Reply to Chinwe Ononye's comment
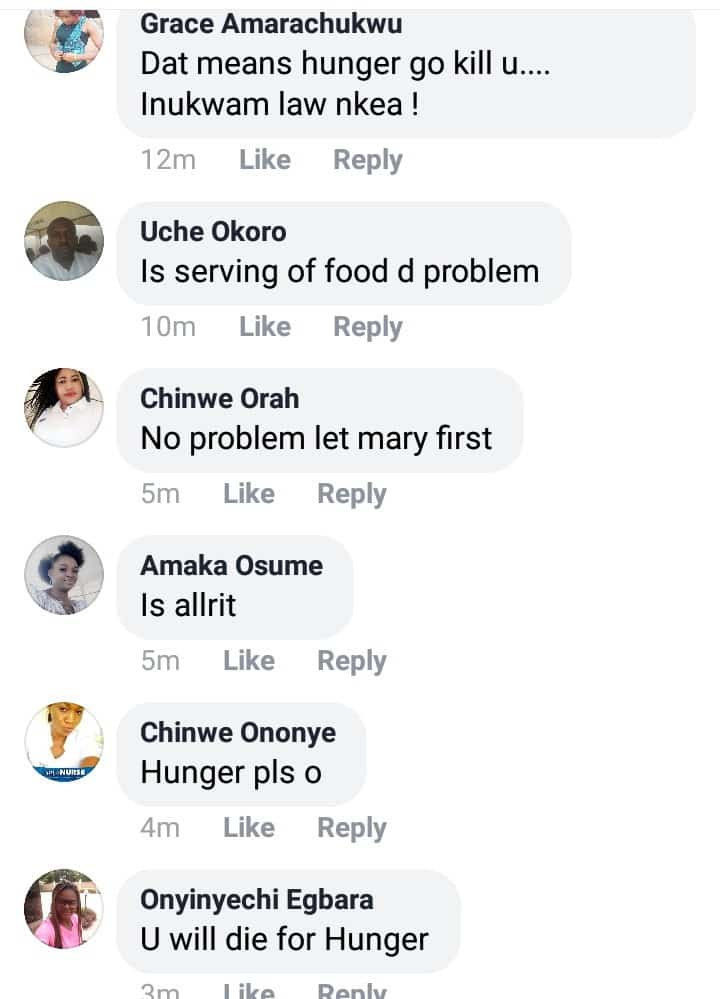This screenshot has height=999, width=720. click(351, 828)
